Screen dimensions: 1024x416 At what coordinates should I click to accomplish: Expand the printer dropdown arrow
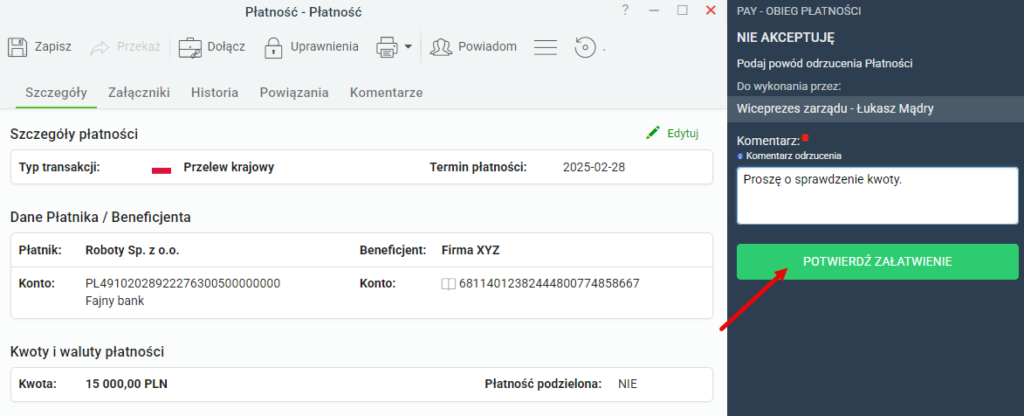(408, 47)
